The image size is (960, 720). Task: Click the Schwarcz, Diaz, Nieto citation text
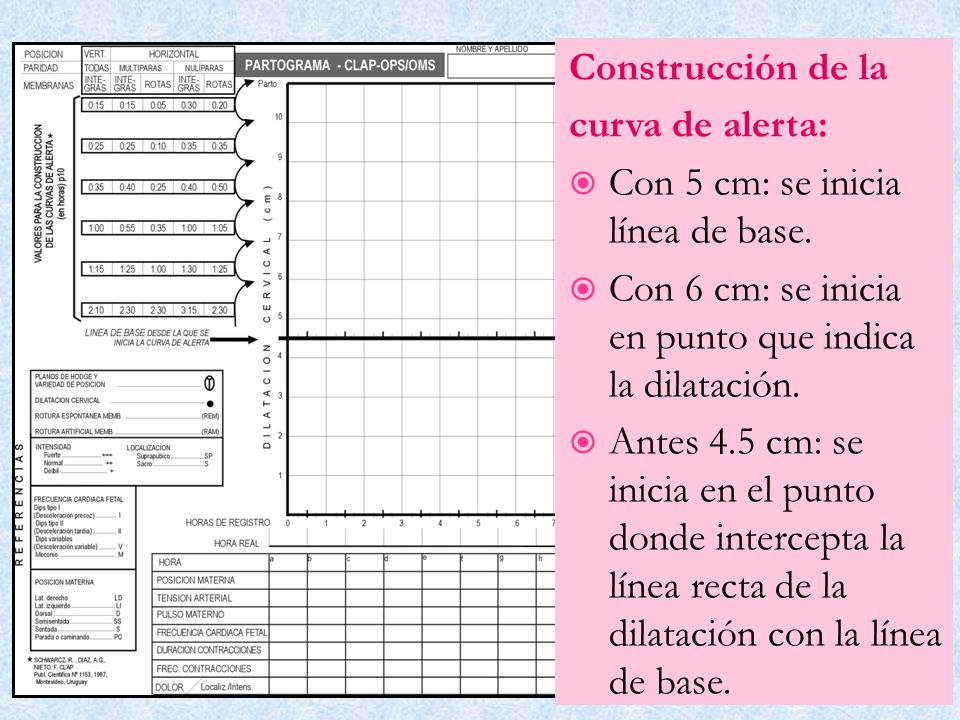click(x=70, y=671)
